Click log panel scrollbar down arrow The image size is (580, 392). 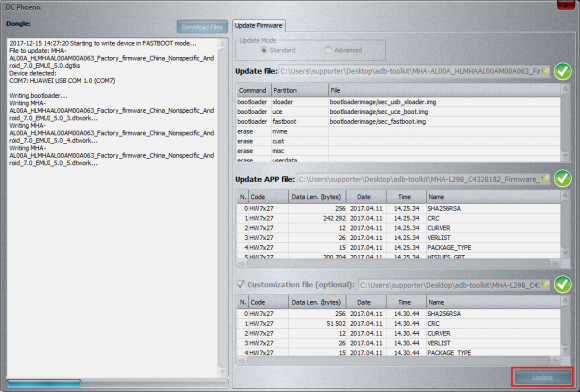[222, 372]
